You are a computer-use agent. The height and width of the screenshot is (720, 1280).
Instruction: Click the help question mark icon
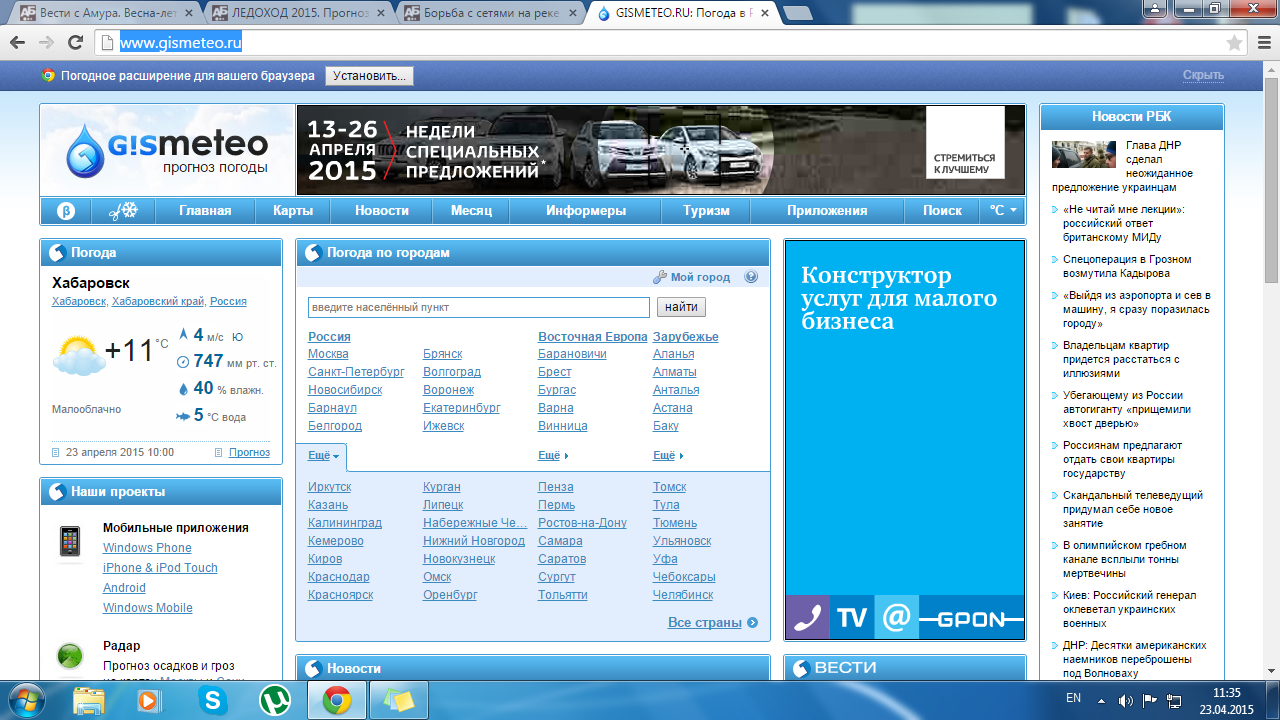(751, 277)
